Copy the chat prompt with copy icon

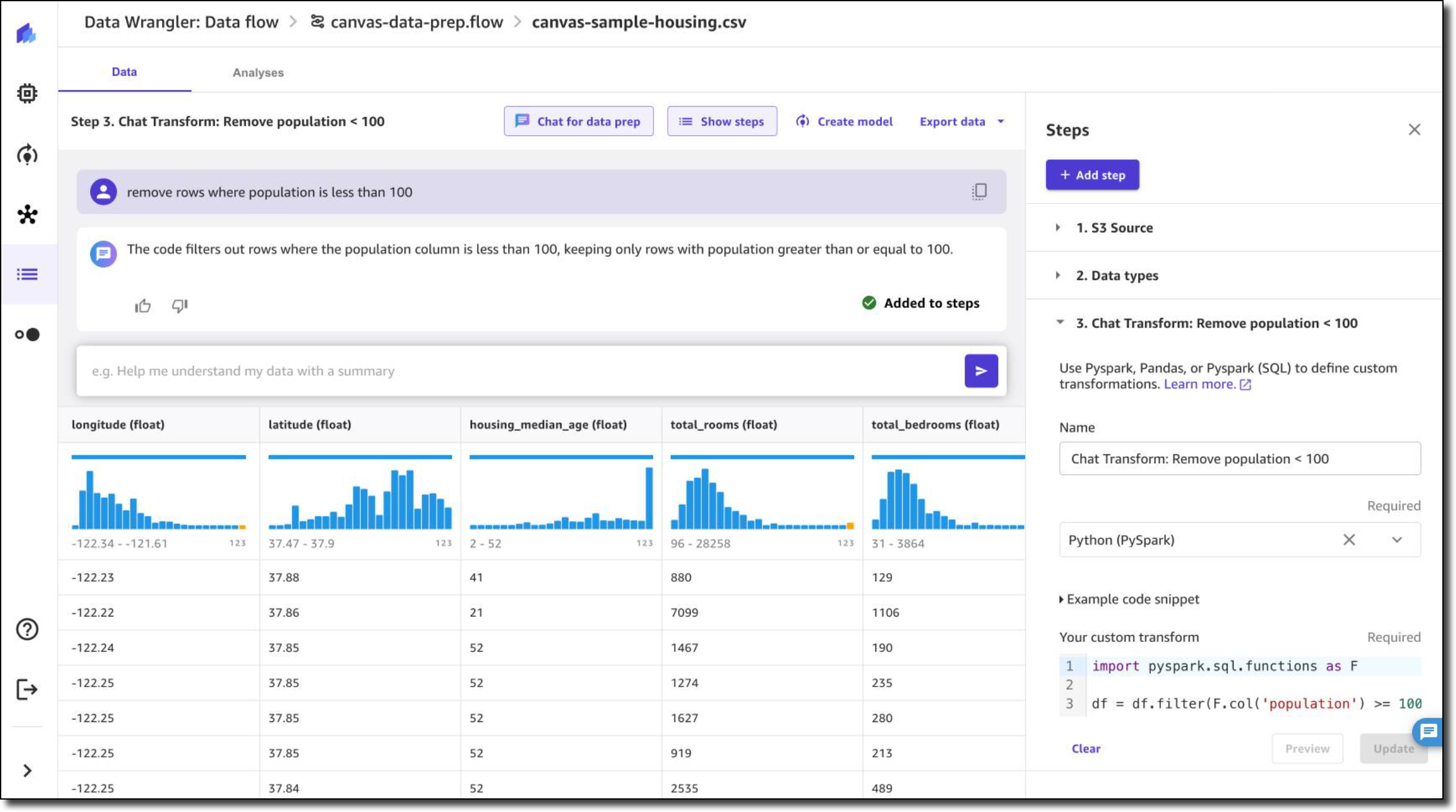click(979, 191)
